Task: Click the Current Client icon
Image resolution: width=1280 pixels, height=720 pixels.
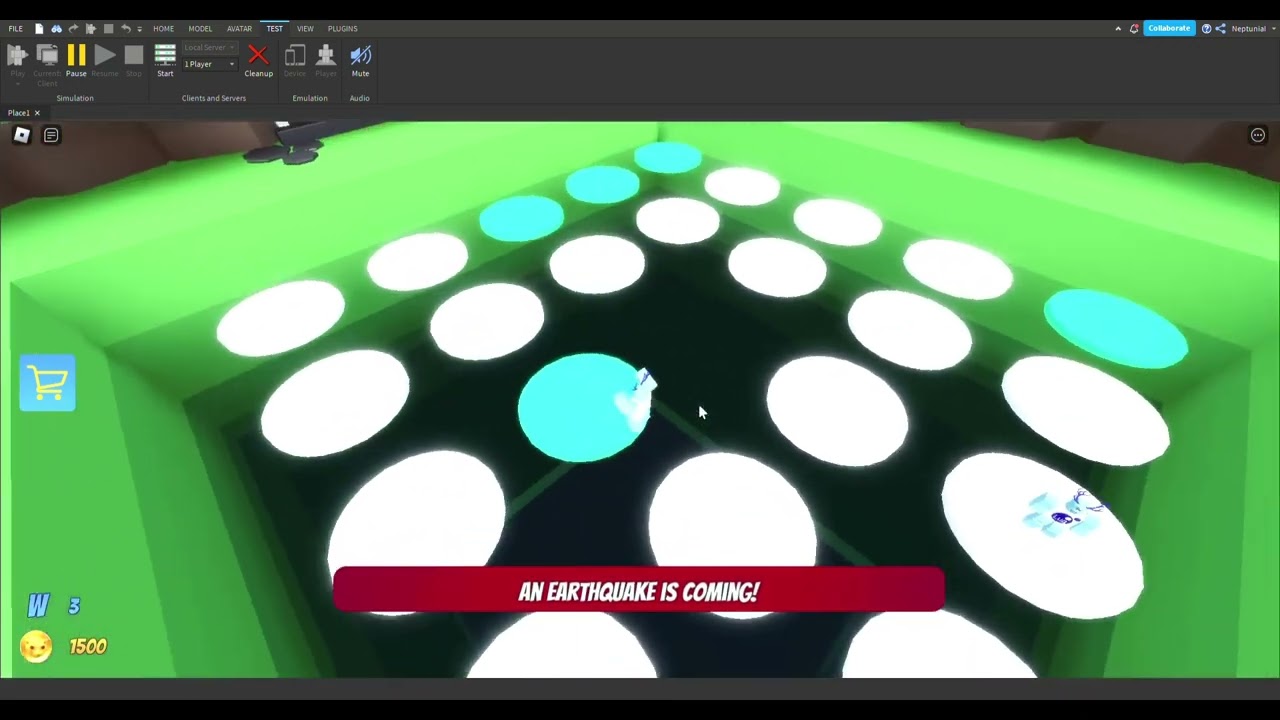Action: click(47, 55)
